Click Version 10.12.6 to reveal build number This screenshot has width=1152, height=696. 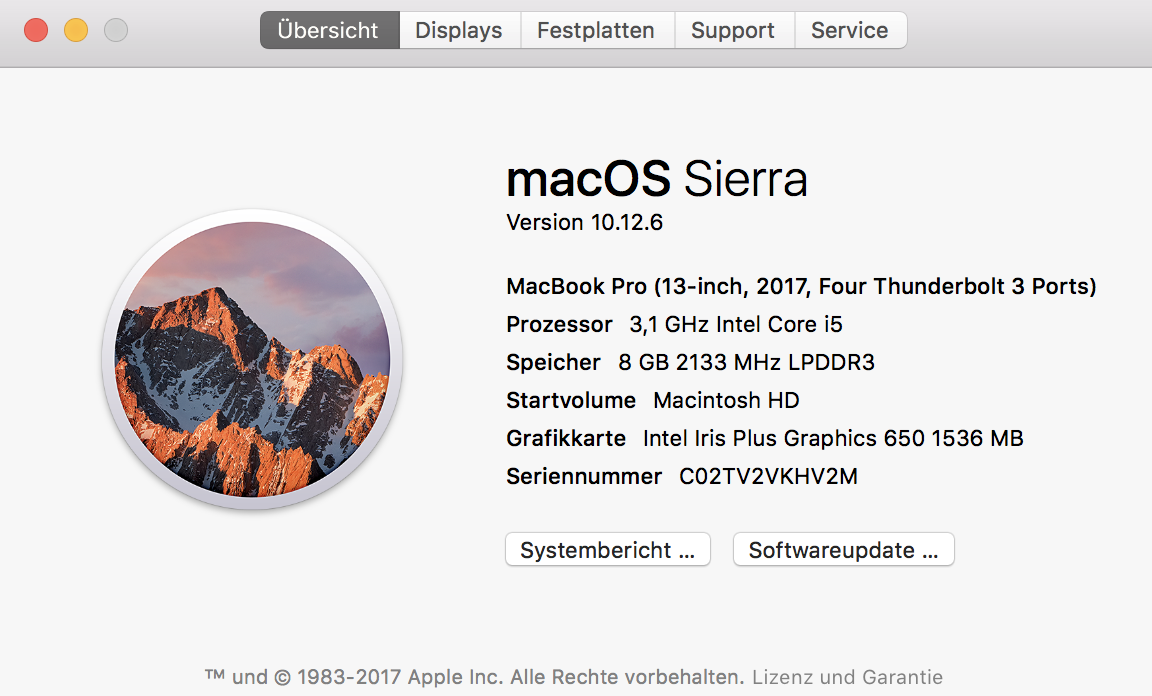584,222
